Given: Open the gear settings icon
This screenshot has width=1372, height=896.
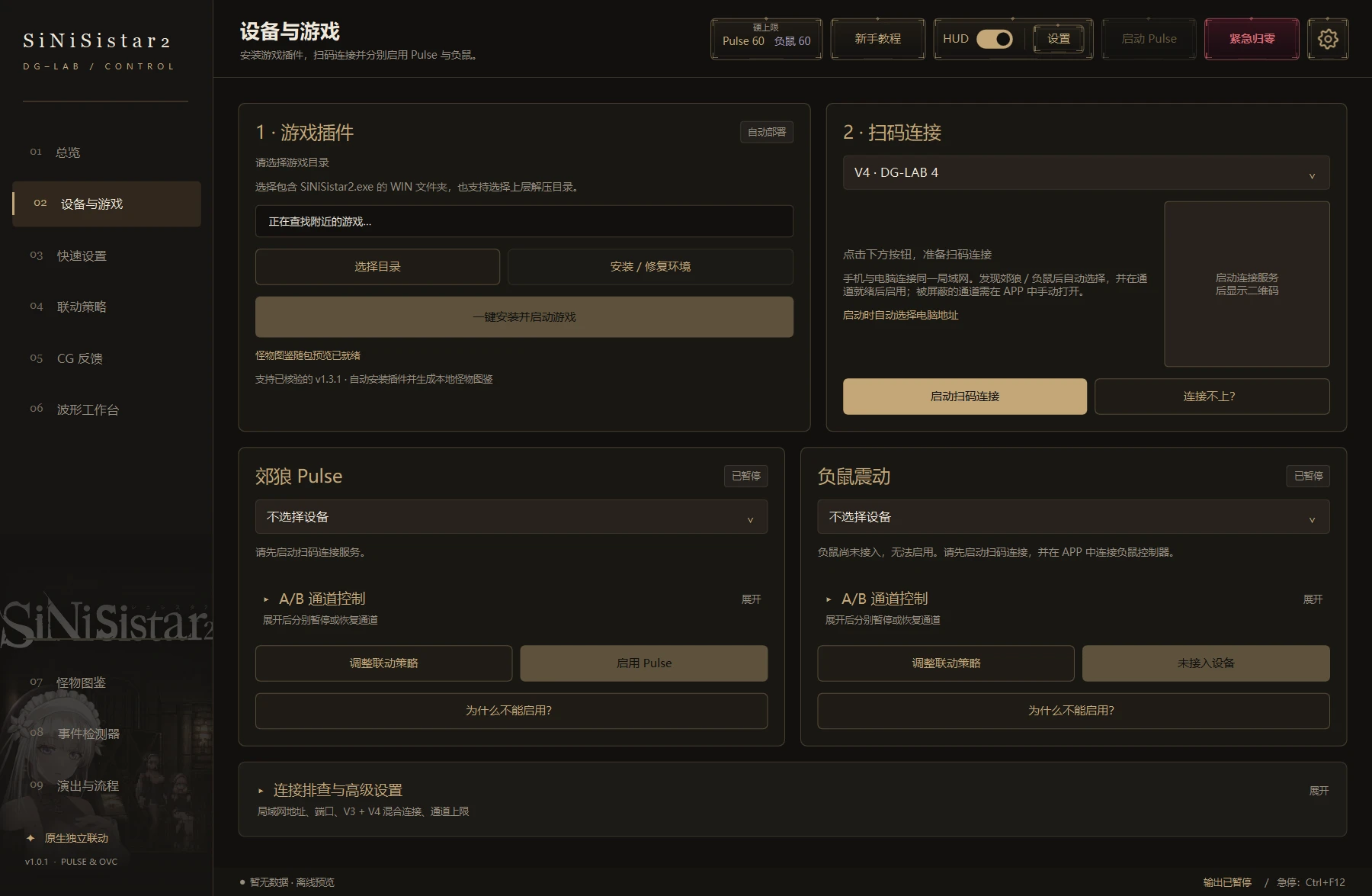Looking at the screenshot, I should [1328, 39].
